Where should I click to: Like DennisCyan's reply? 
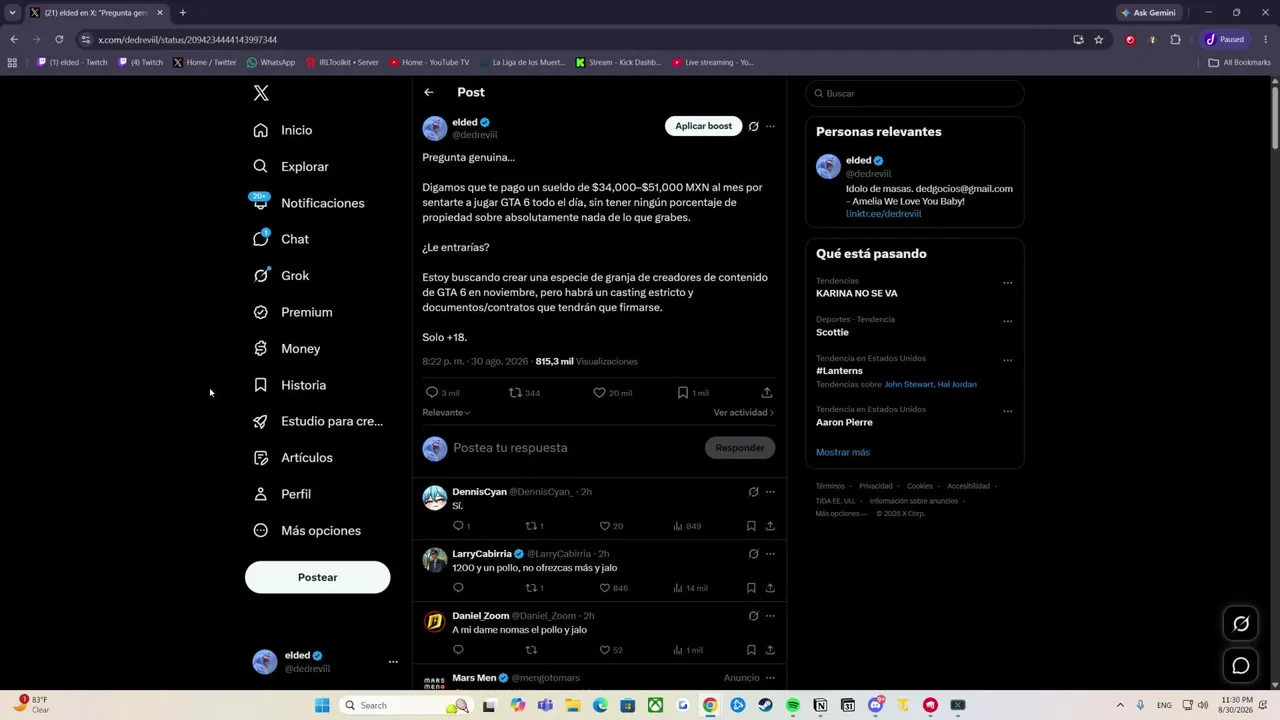point(604,526)
